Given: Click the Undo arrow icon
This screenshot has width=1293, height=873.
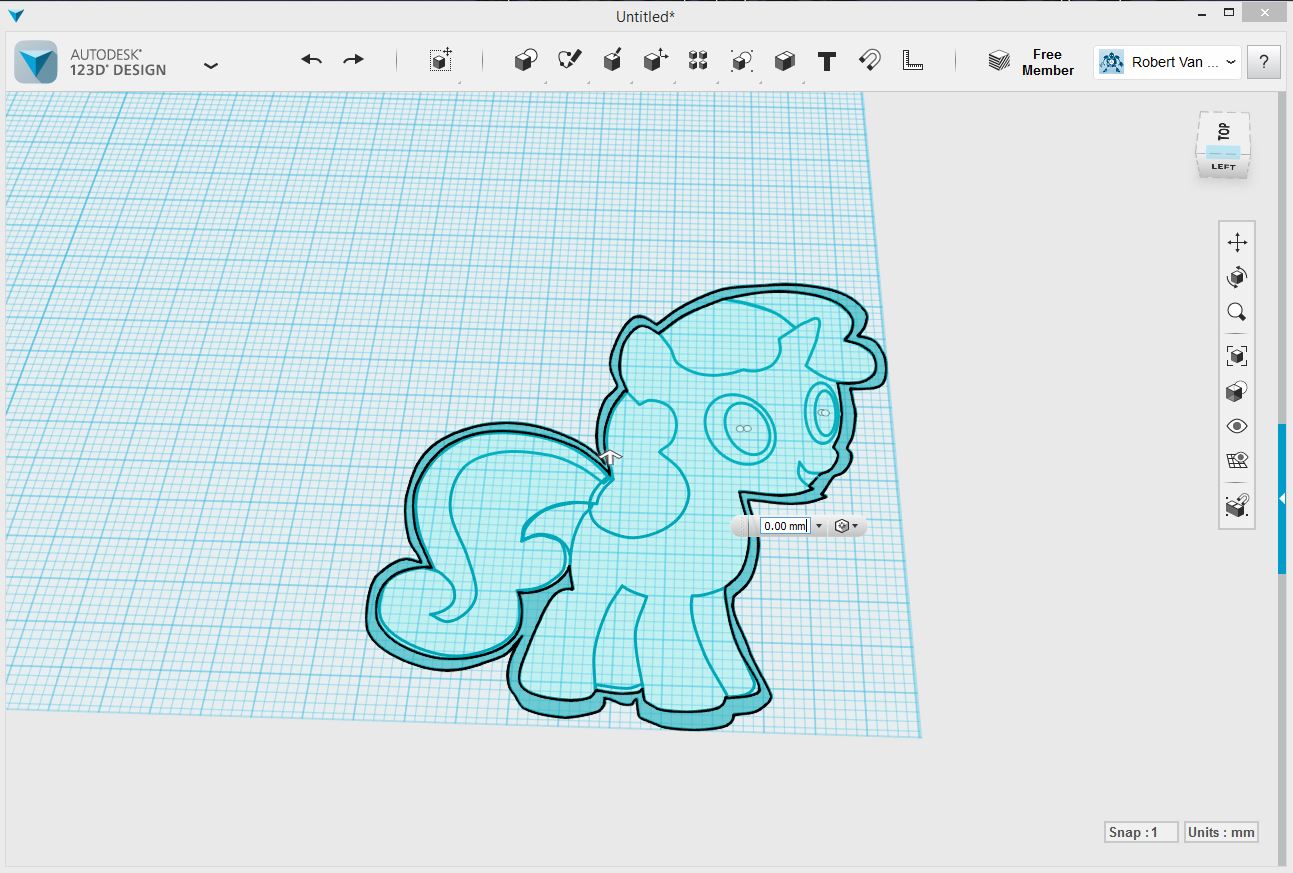Looking at the screenshot, I should [x=311, y=59].
